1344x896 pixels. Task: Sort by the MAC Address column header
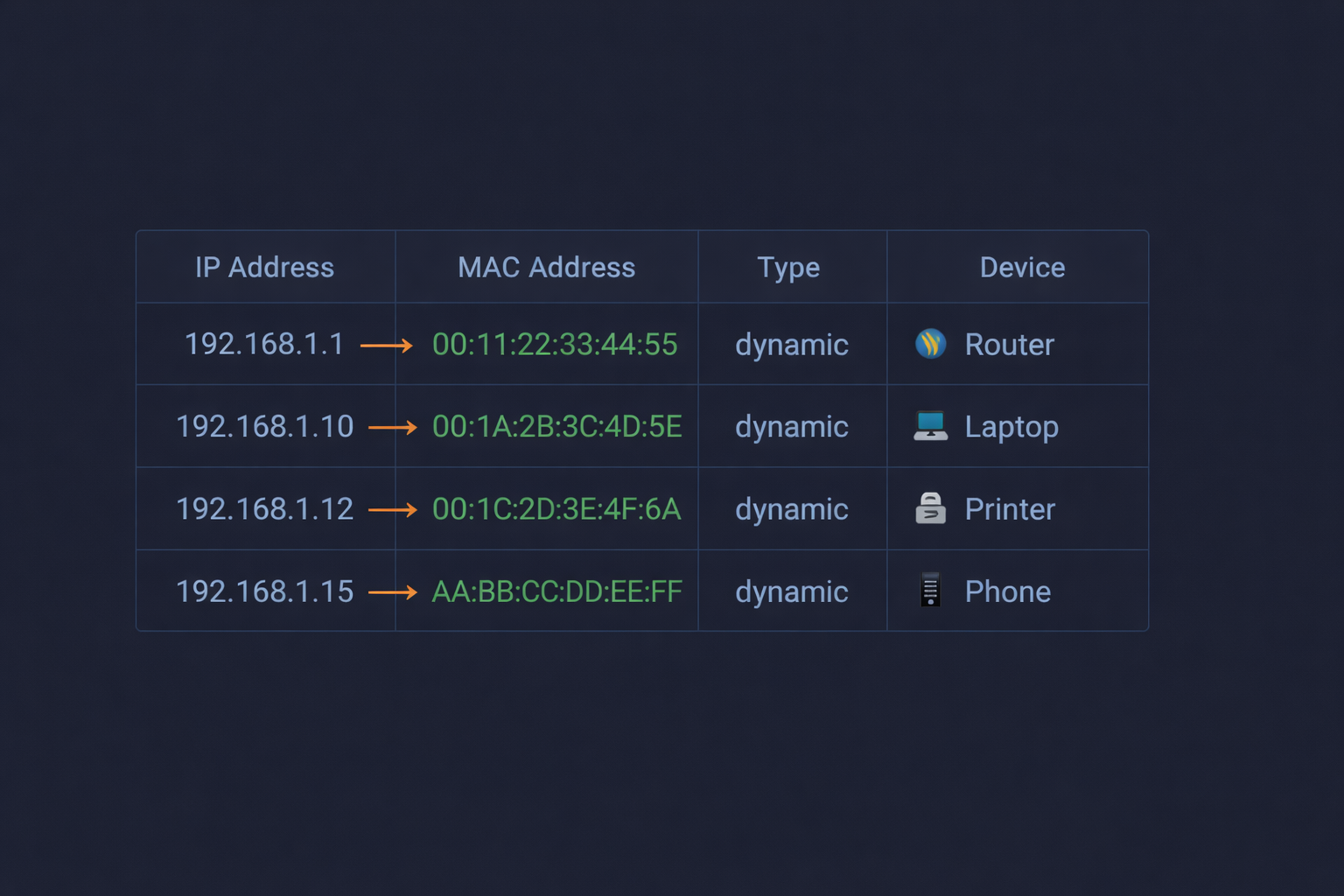coord(546,267)
